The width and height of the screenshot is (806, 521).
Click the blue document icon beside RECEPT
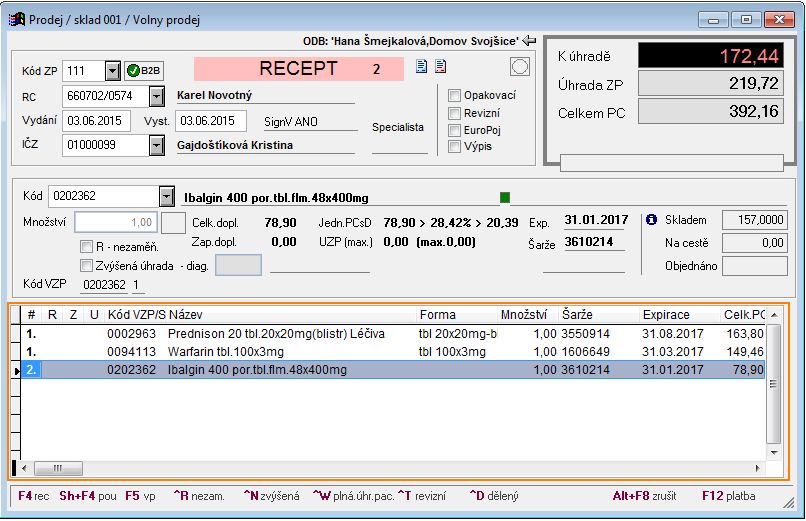pyautogui.click(x=422, y=67)
